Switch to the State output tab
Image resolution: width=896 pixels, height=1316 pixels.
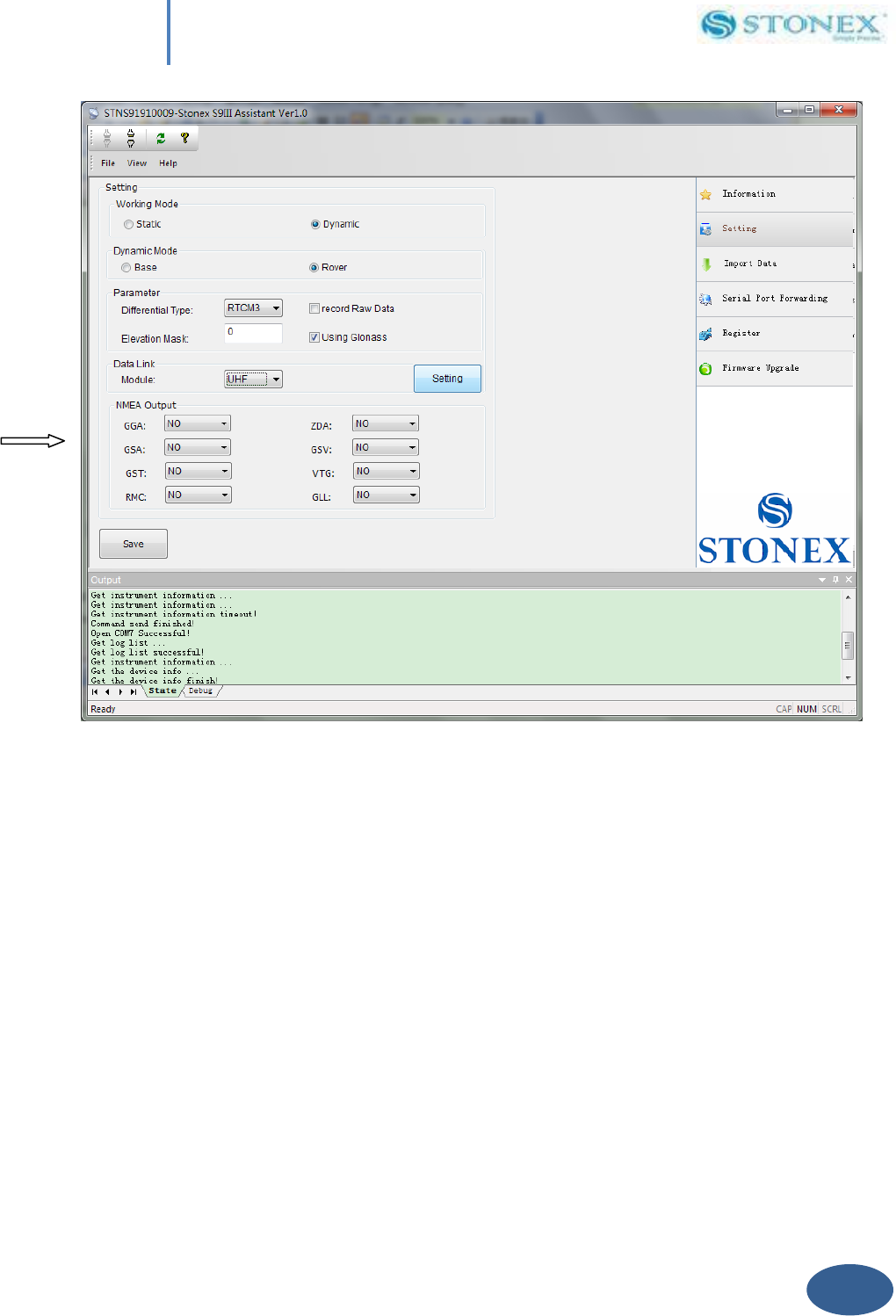coord(163,691)
